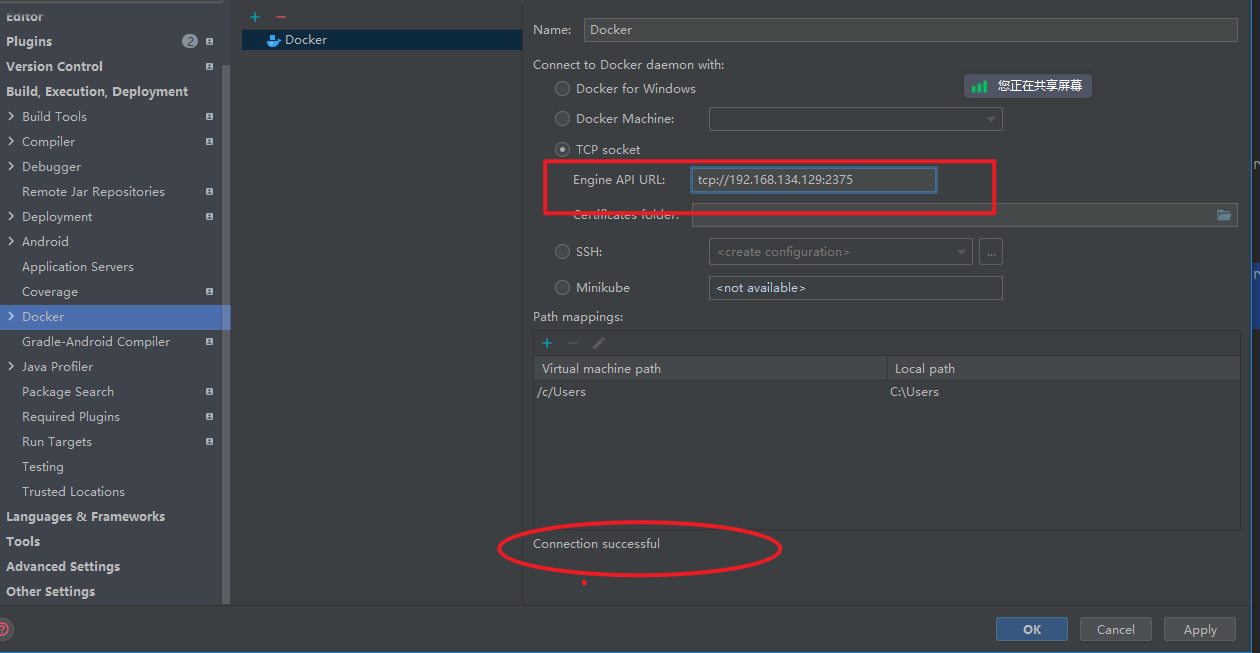Open the Plugins settings category
The image size is (1260, 653).
[x=29, y=41]
